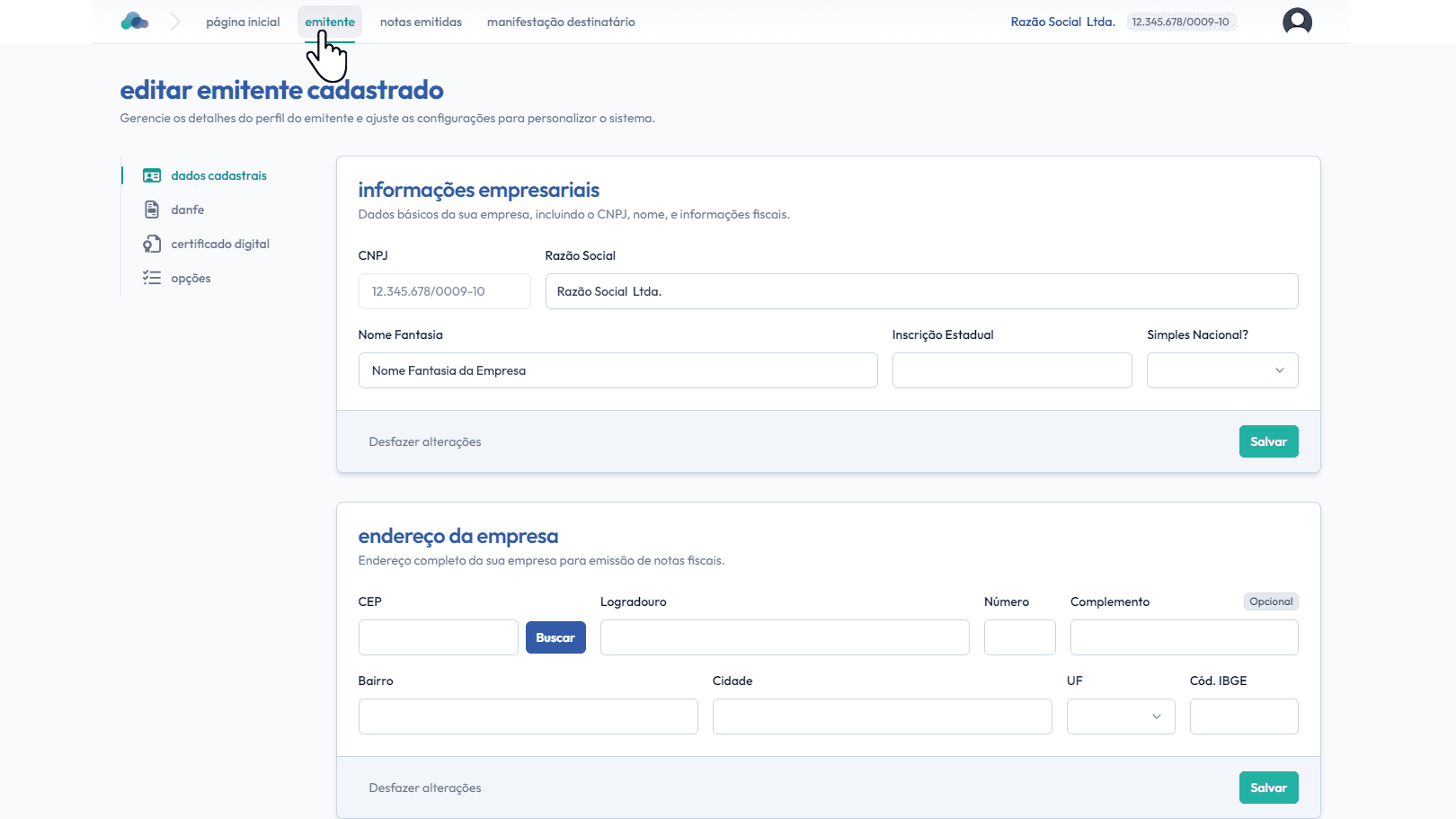The image size is (1456, 819).
Task: Go to the página inicial tab
Action: [243, 22]
